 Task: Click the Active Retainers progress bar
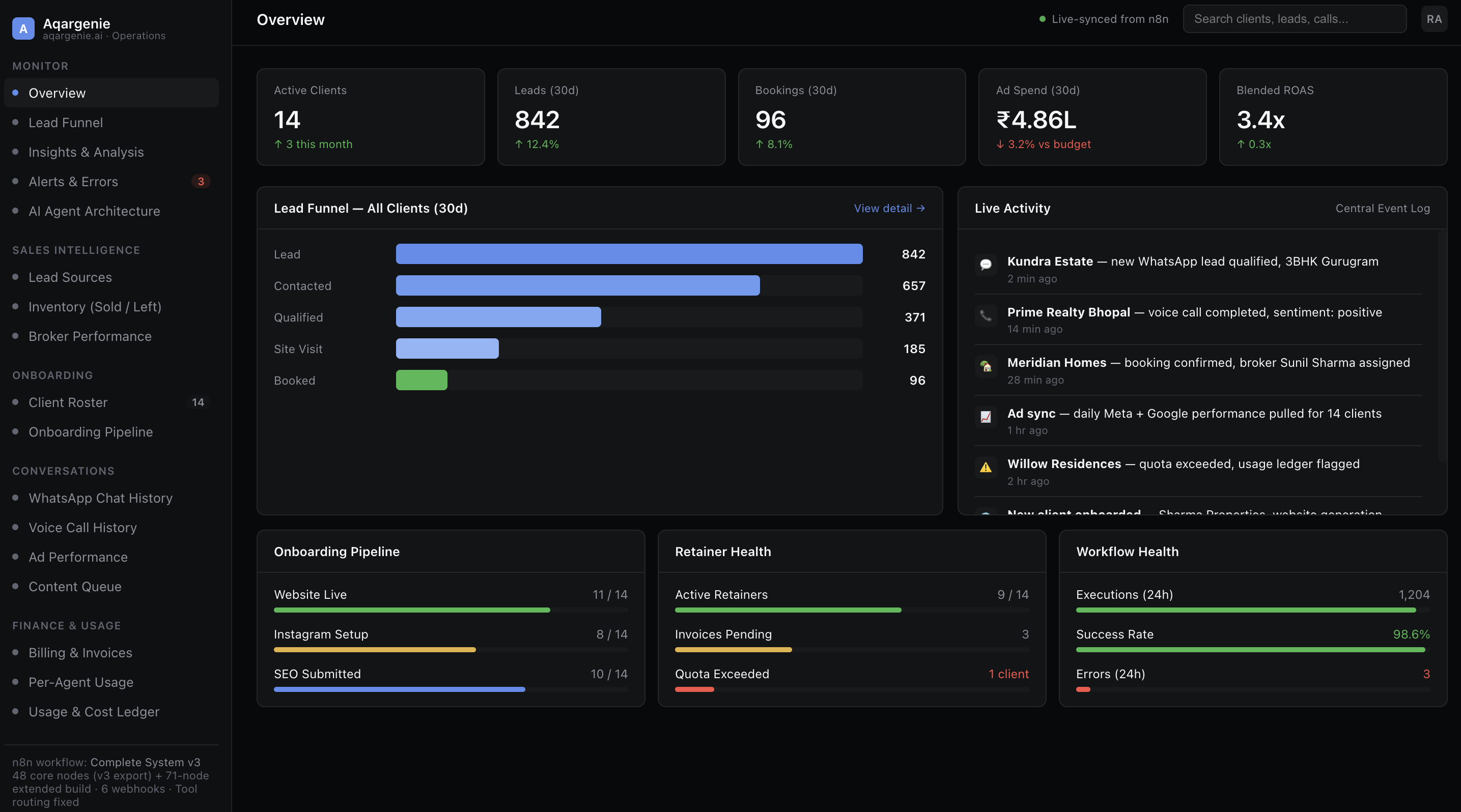pyautogui.click(x=851, y=611)
